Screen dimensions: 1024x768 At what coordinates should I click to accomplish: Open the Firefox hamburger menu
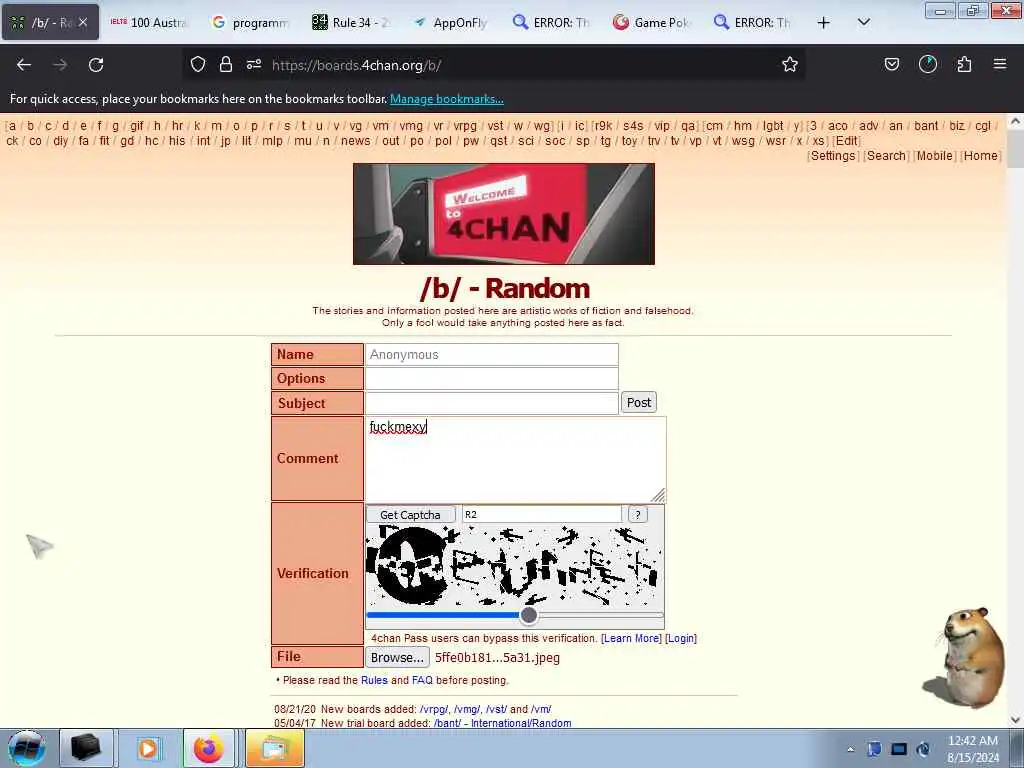[x=1000, y=64]
